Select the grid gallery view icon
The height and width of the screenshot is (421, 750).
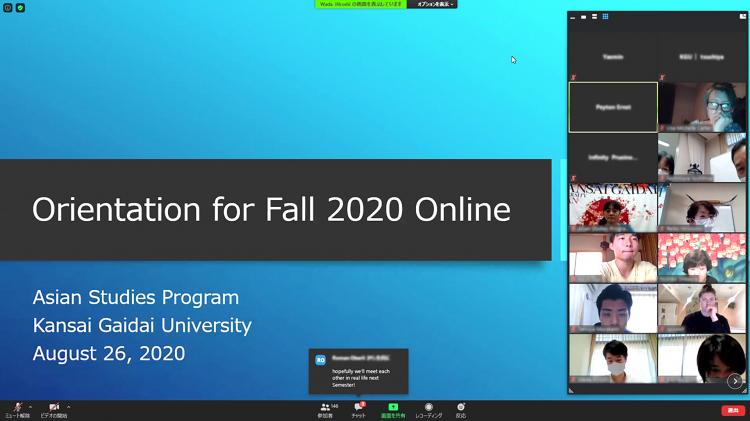[606, 17]
